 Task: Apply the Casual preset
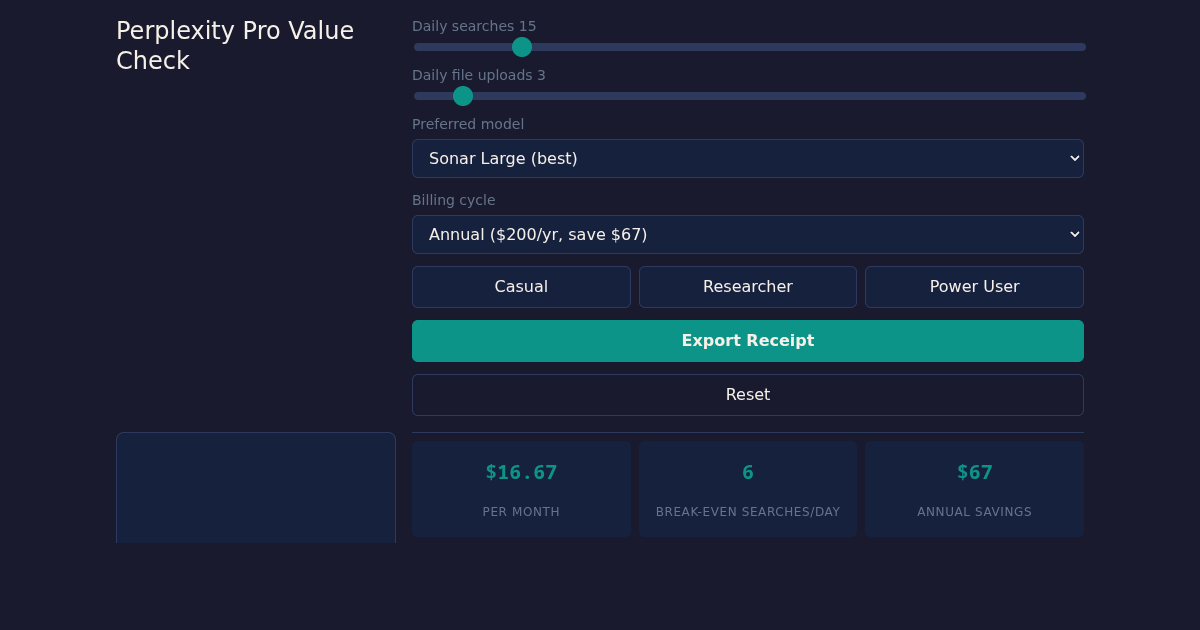pos(521,287)
